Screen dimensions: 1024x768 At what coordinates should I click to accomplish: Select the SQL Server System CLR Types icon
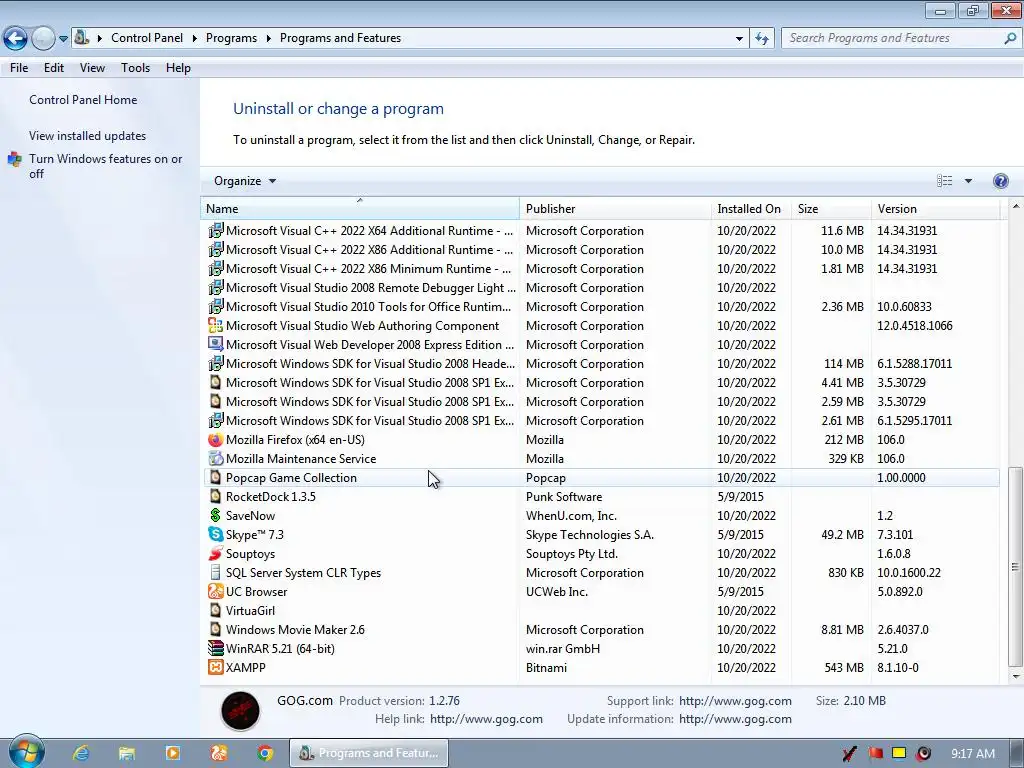tap(215, 572)
